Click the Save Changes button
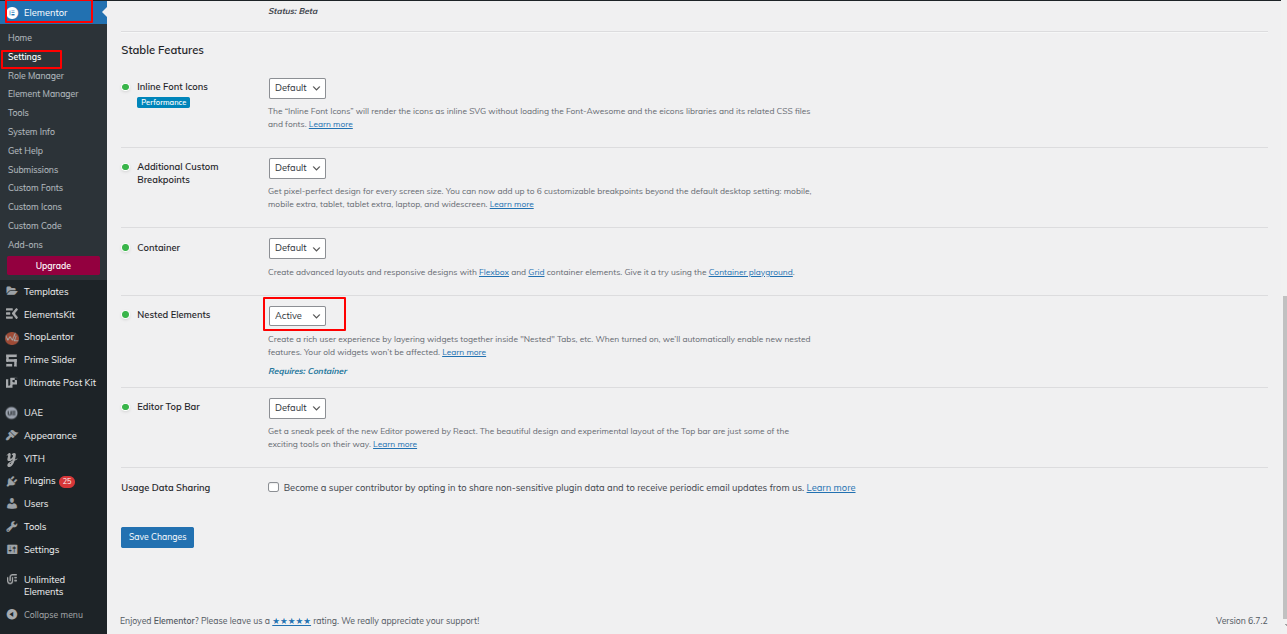Image resolution: width=1287 pixels, height=634 pixels. (157, 537)
